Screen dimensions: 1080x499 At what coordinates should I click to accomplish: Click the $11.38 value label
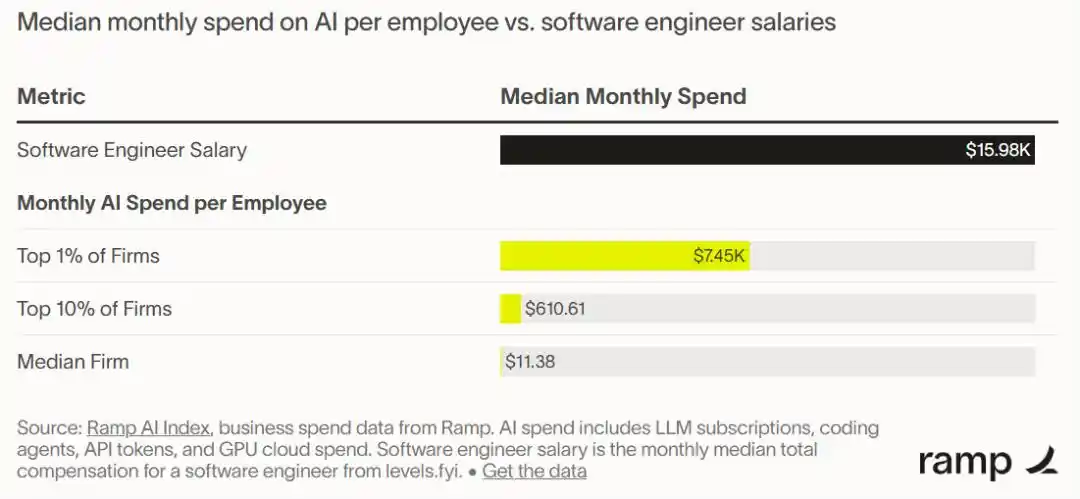tap(530, 362)
